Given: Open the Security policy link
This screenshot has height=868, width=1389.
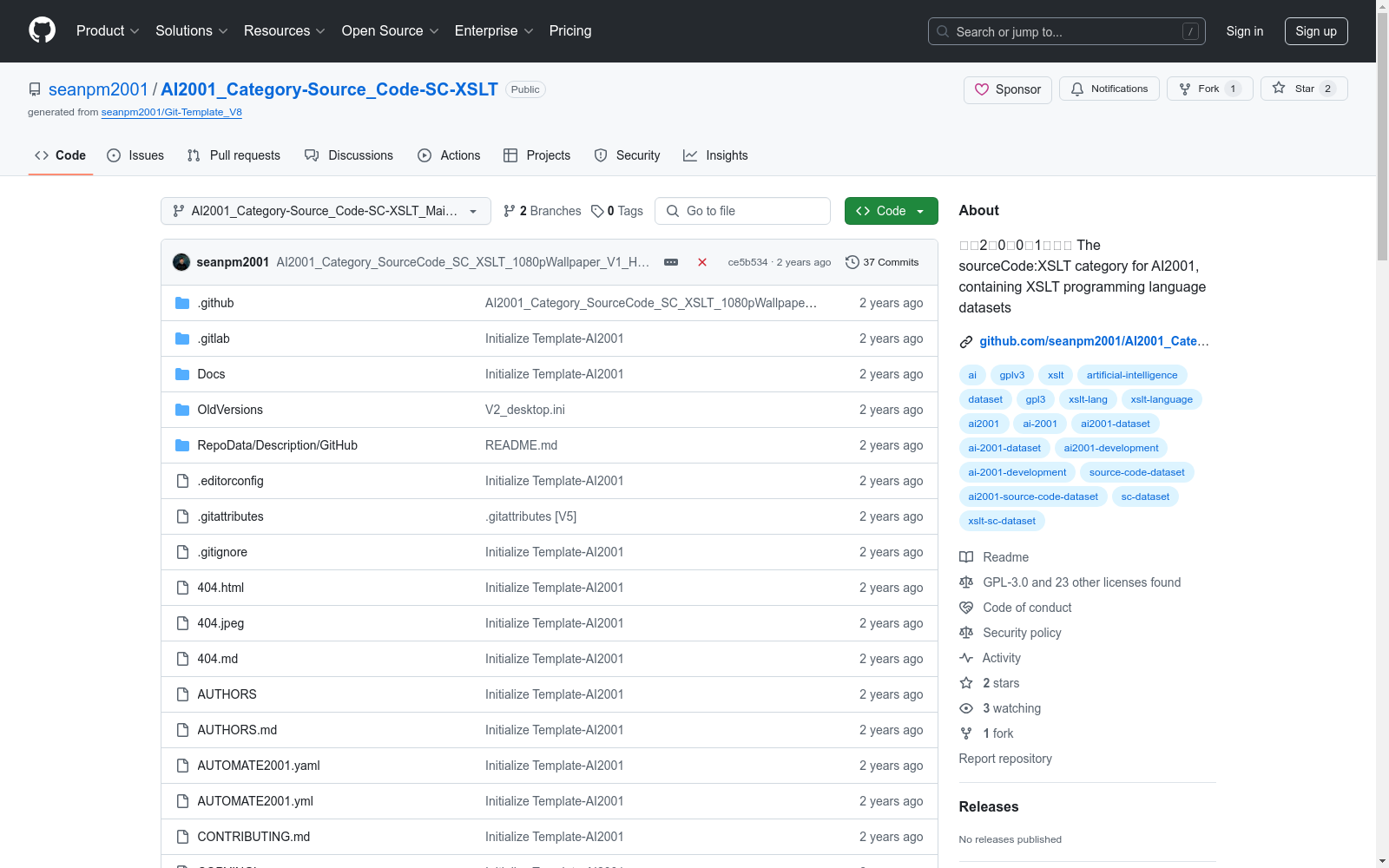Looking at the screenshot, I should tap(1022, 633).
